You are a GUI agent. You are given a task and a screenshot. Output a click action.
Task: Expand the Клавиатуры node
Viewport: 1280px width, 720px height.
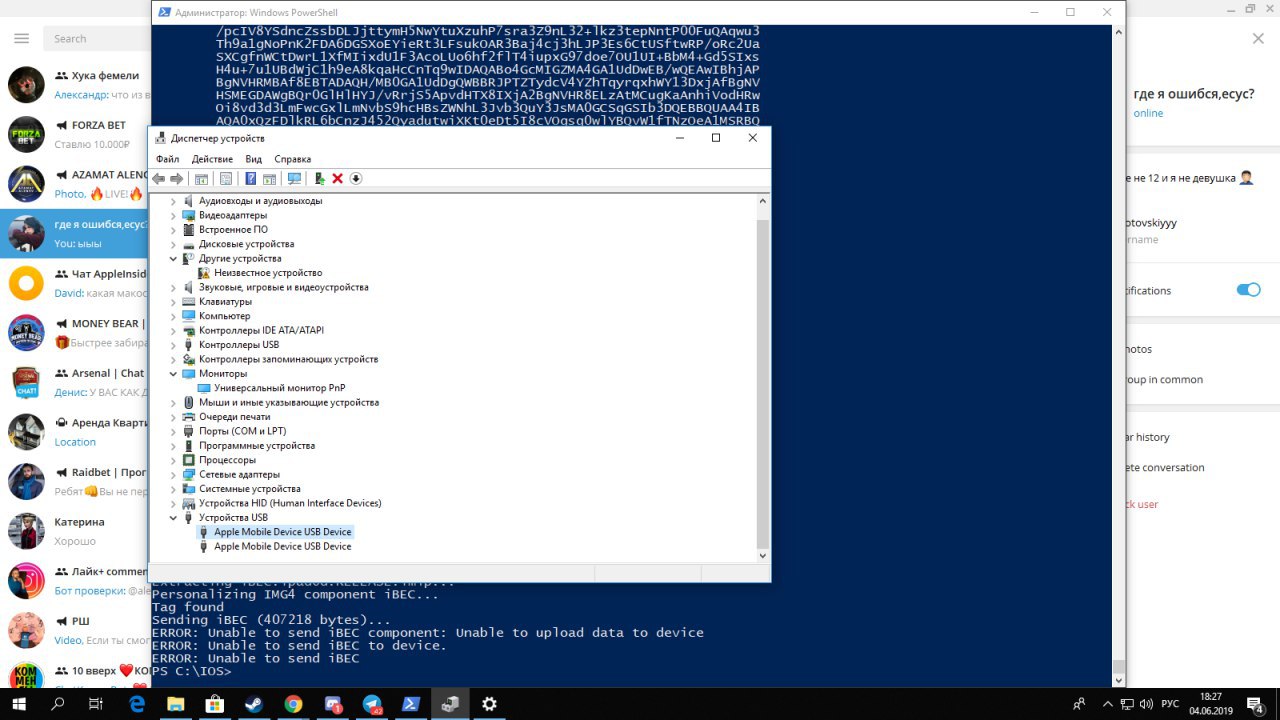173,301
